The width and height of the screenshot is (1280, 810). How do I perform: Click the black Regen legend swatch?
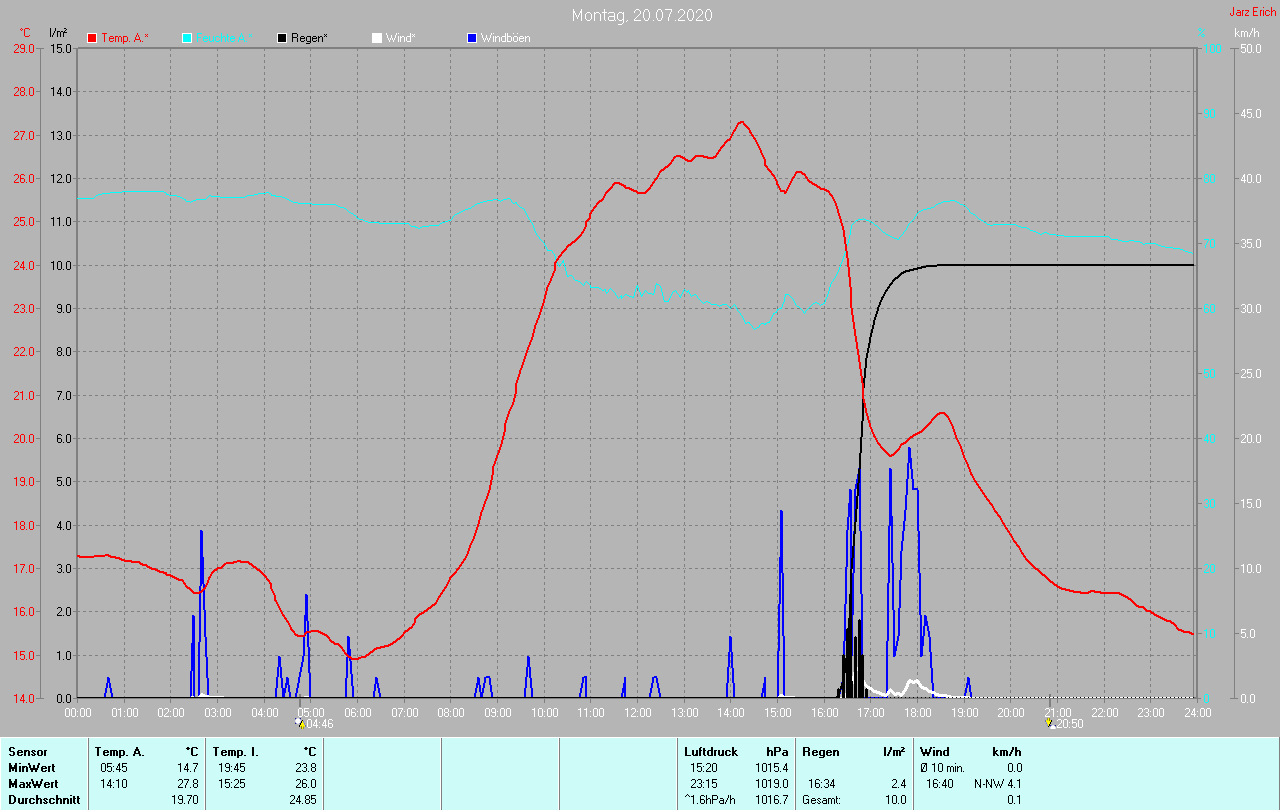(282, 38)
